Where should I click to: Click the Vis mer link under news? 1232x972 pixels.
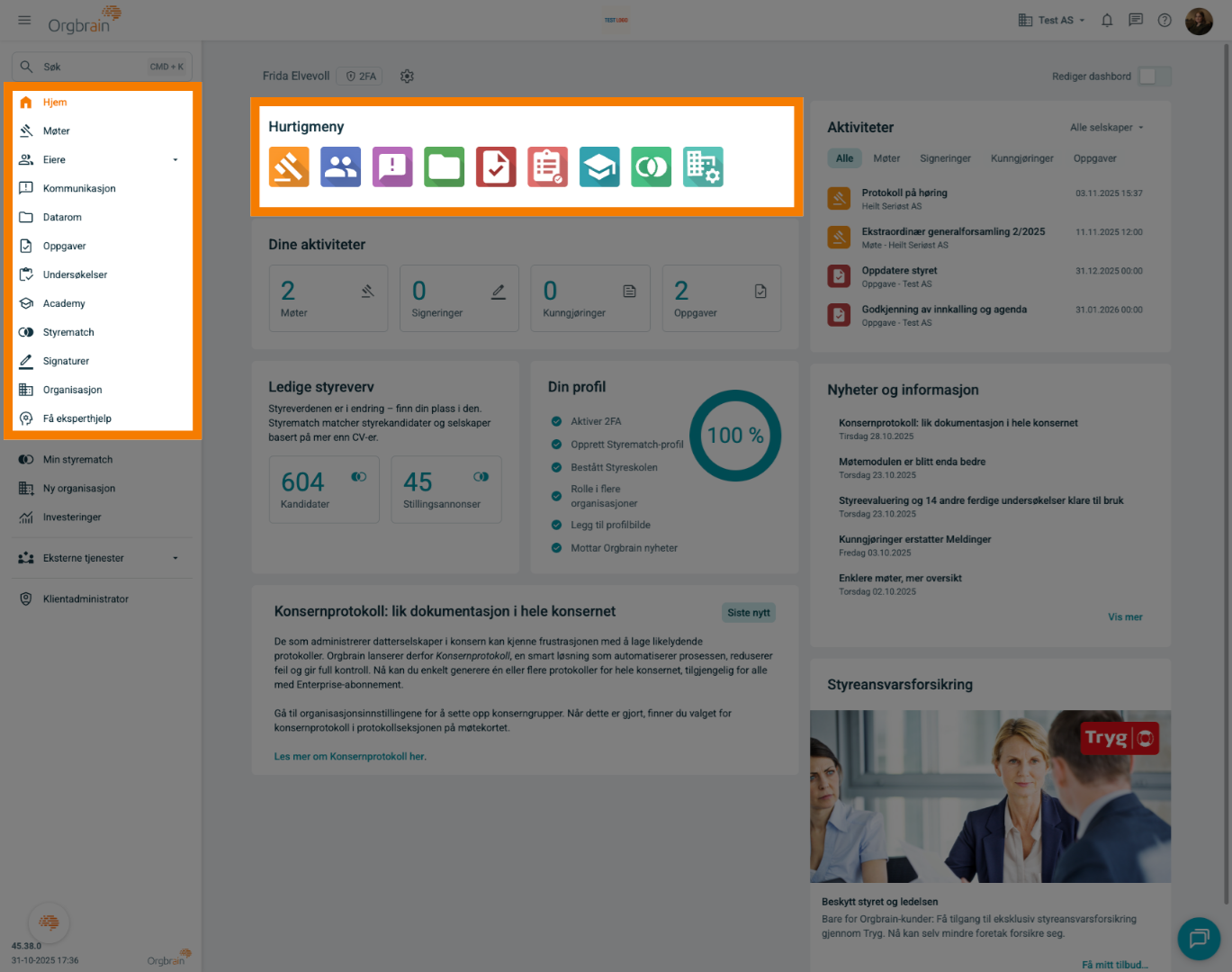tap(1125, 617)
